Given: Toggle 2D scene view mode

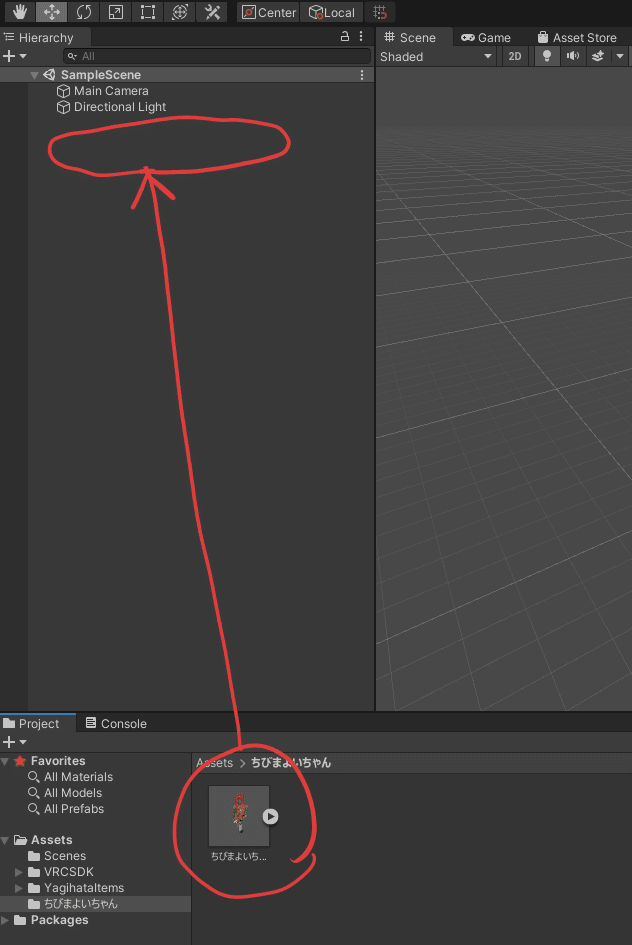Looking at the screenshot, I should (515, 57).
